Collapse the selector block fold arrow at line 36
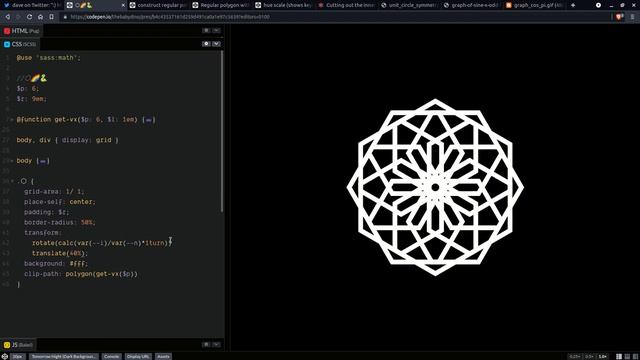Viewport: 640px width, 360px height. coord(12,181)
